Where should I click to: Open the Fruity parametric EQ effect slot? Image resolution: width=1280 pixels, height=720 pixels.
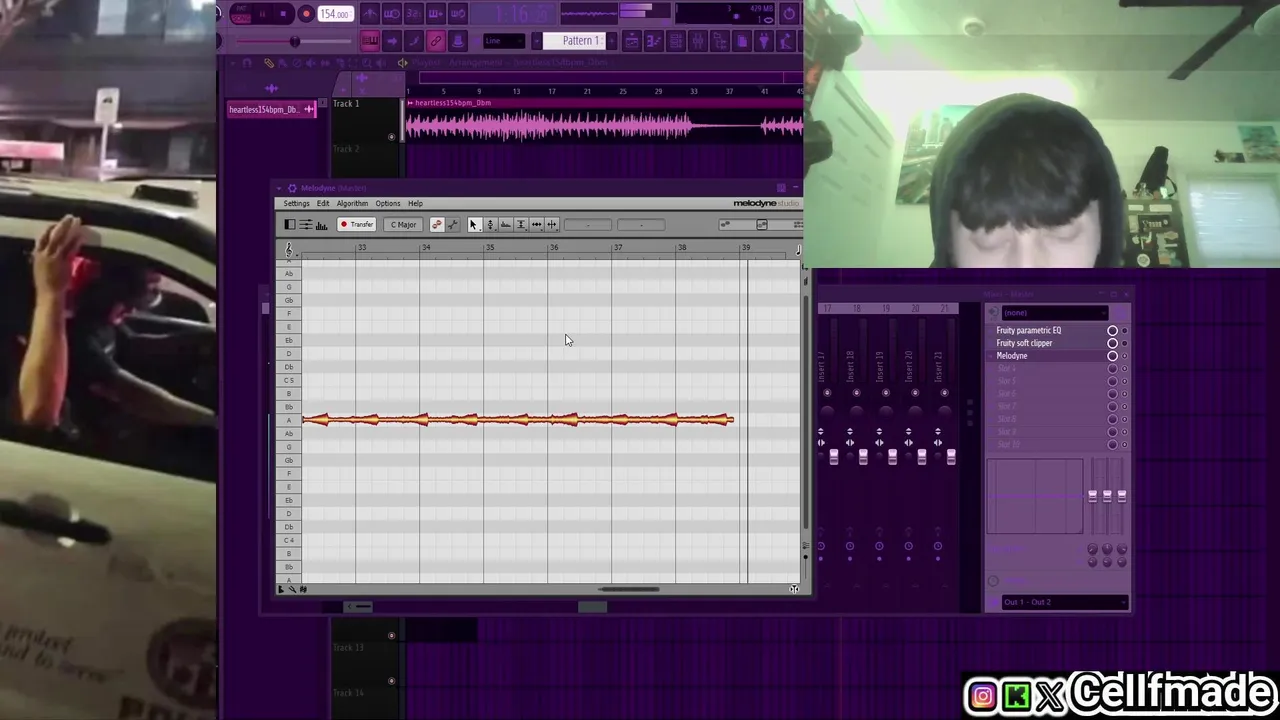[1029, 330]
